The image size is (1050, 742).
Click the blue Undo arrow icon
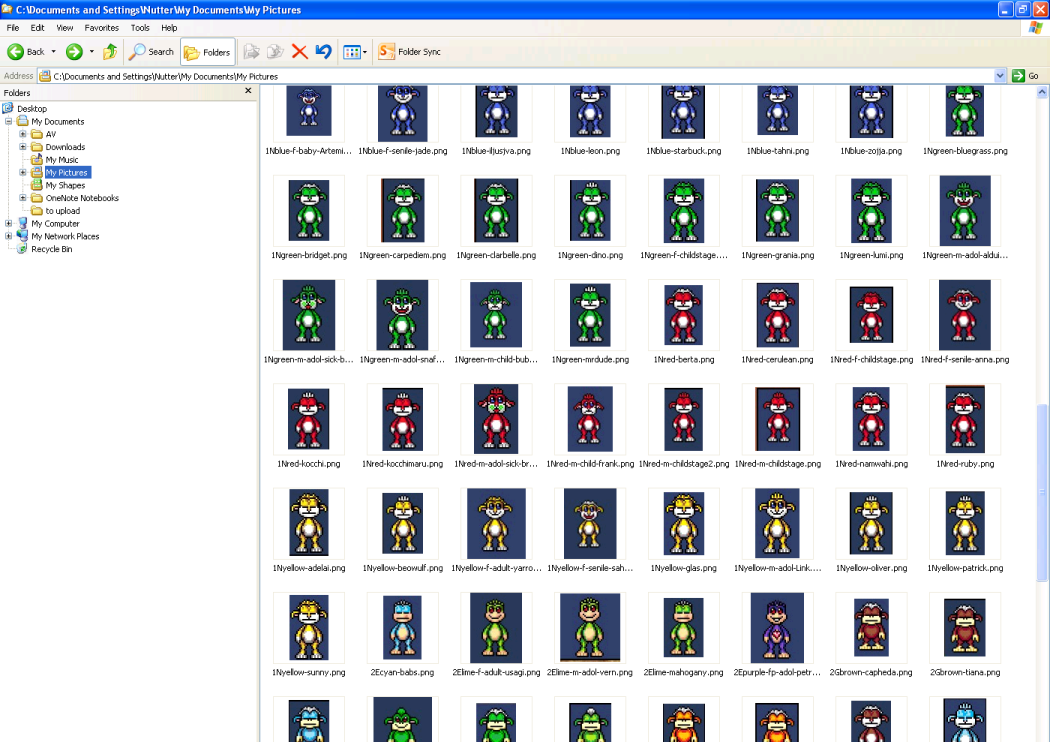[x=323, y=52]
